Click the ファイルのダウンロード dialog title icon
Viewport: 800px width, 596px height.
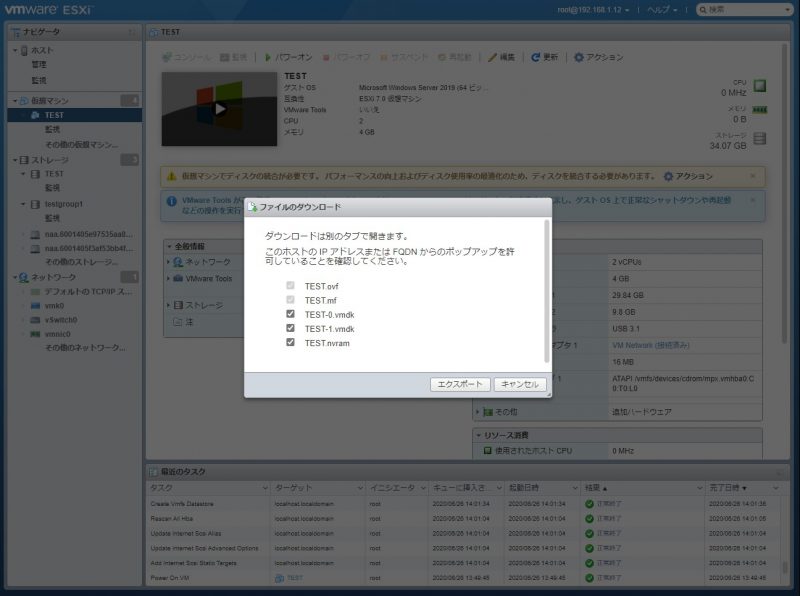(253, 207)
